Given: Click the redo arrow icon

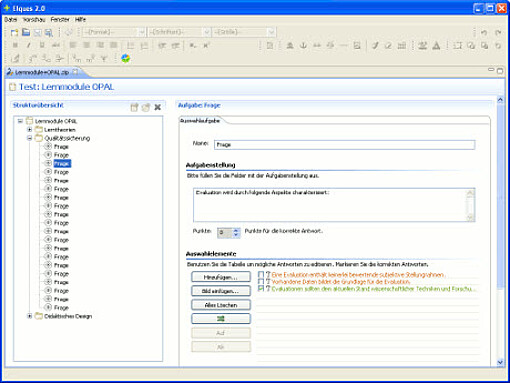Looking at the screenshot, I should point(498,32).
